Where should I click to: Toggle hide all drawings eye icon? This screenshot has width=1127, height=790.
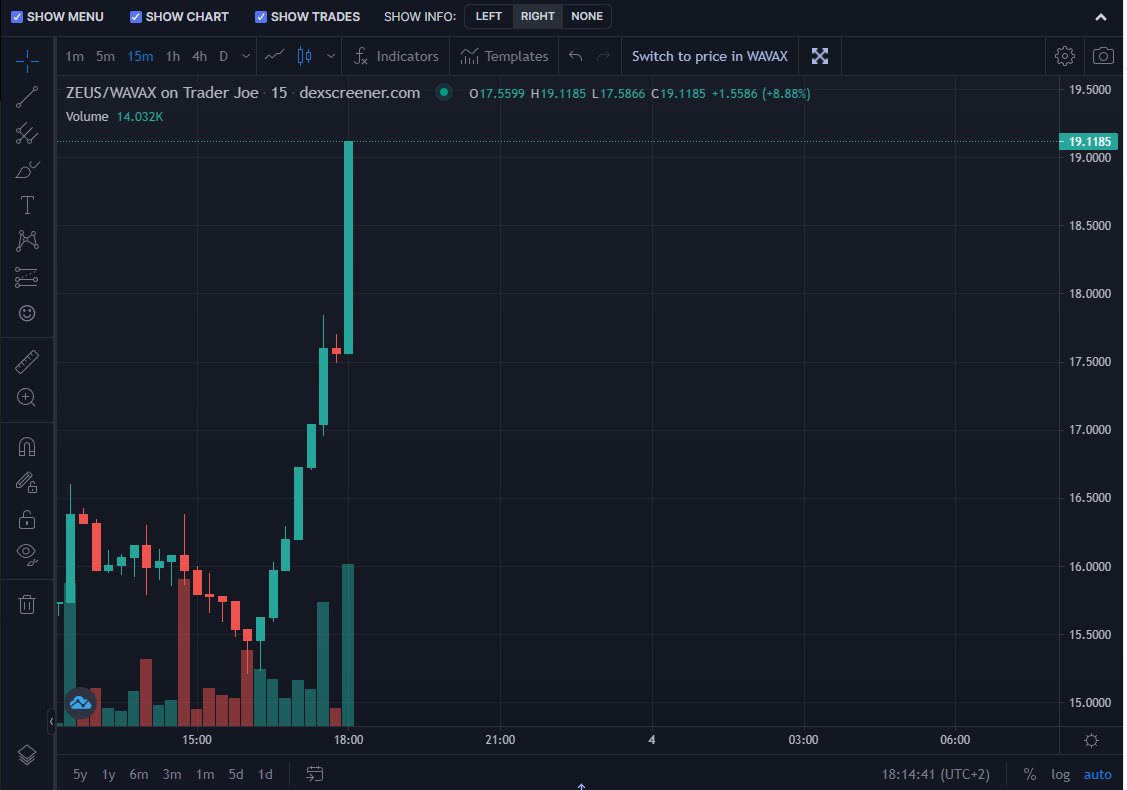[27, 554]
